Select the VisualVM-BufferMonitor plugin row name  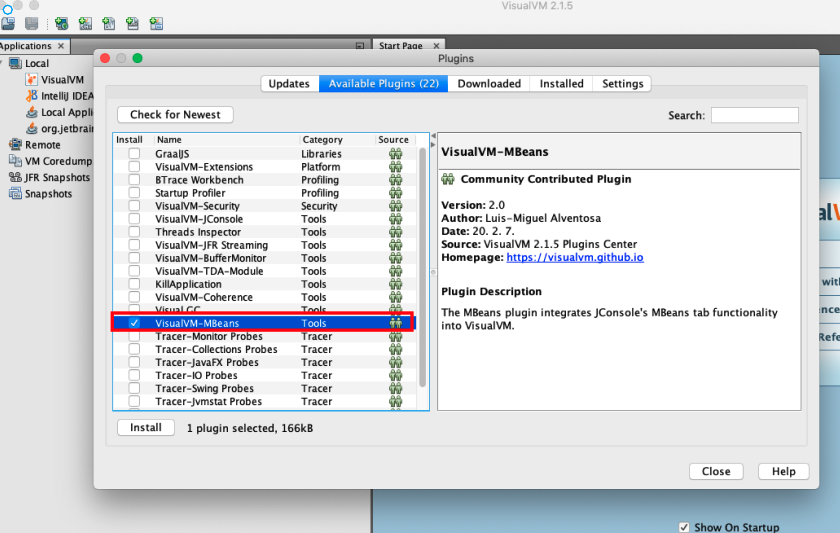[211, 258]
